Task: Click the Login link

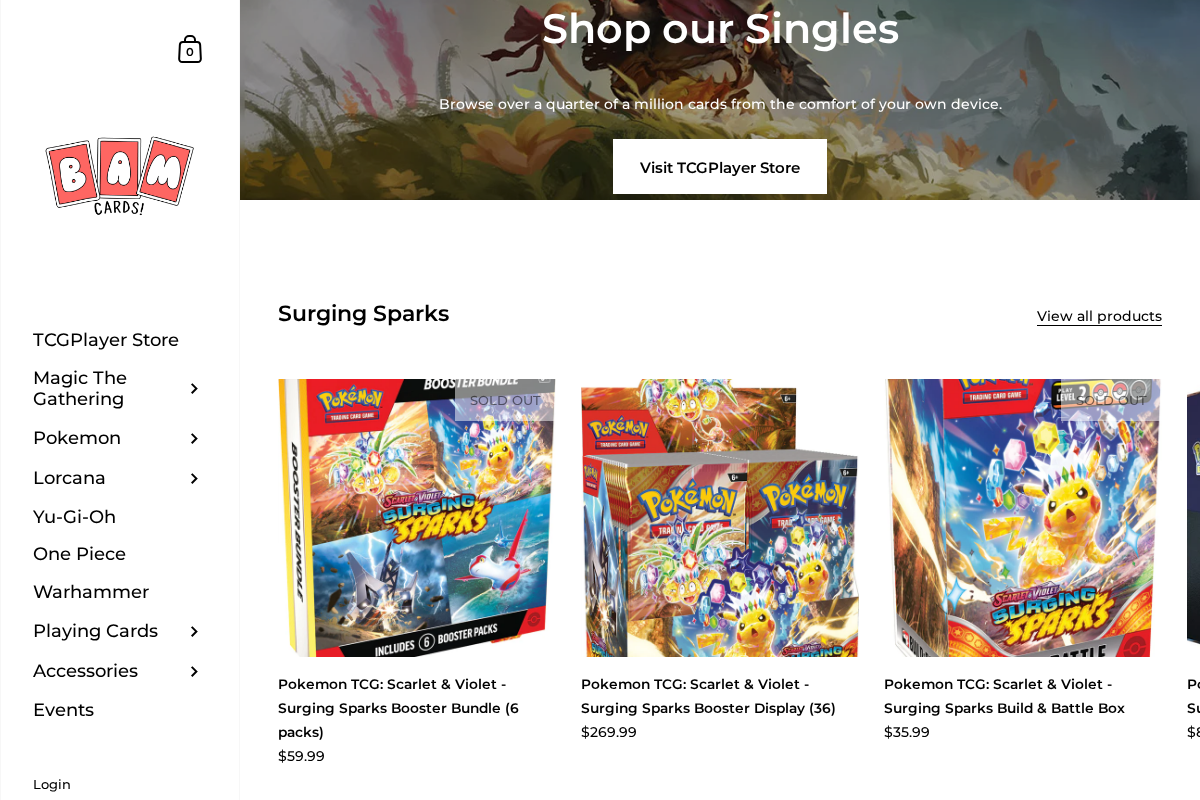Action: coord(51,784)
